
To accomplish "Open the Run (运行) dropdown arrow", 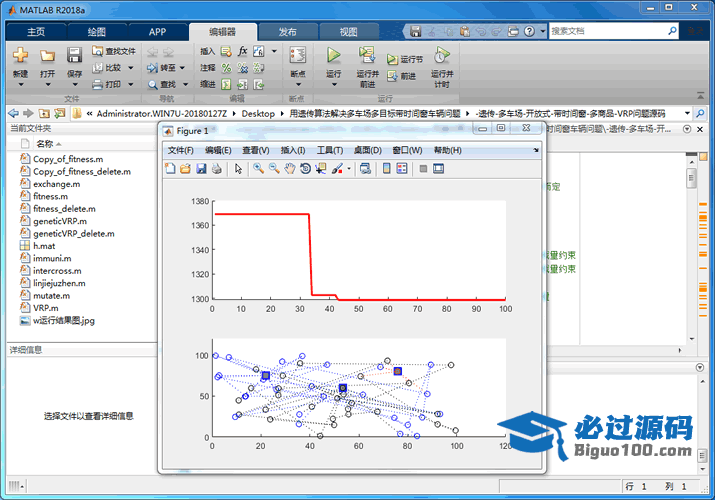I will point(334,85).
